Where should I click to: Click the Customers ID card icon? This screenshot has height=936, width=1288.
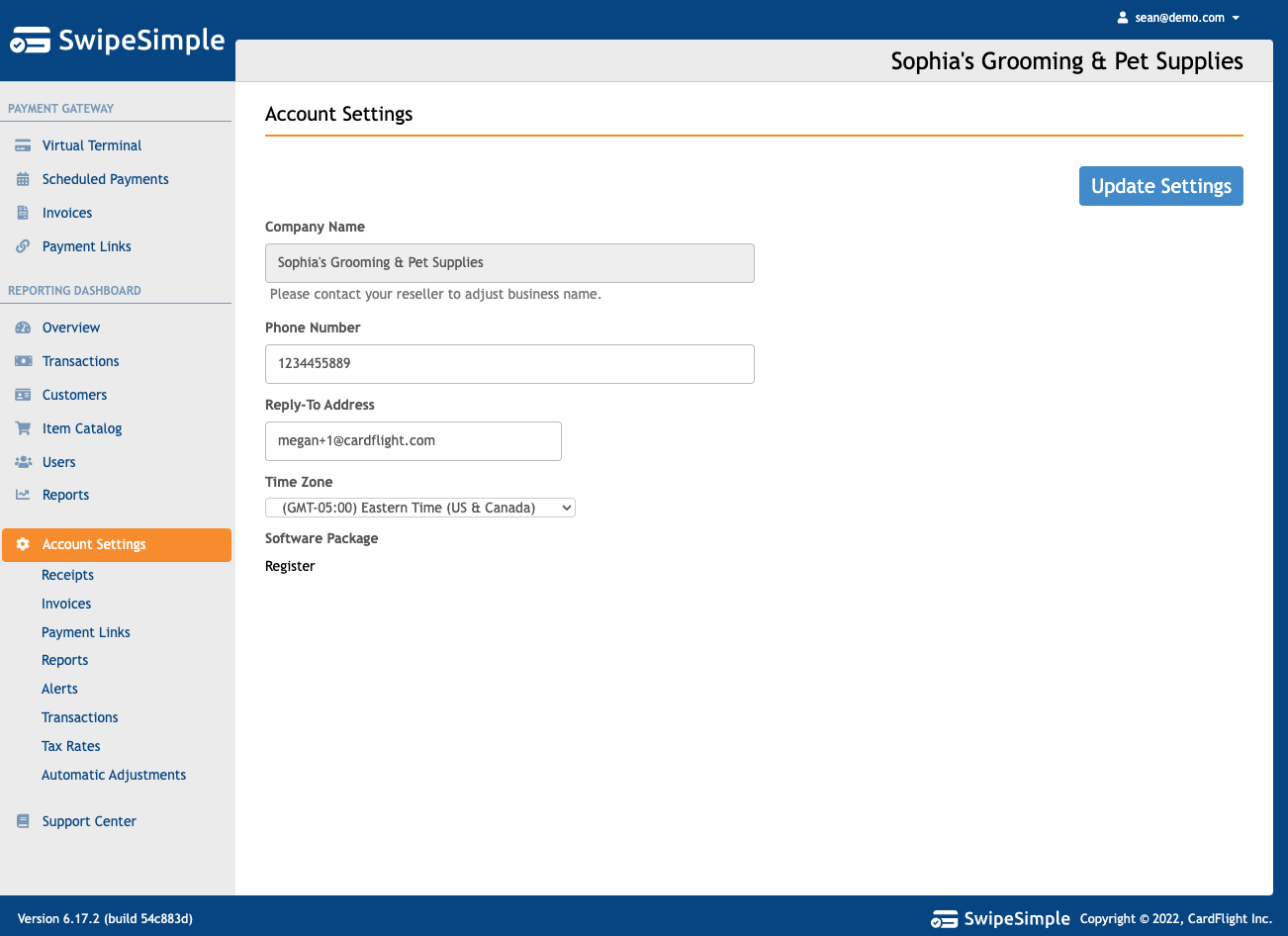pyautogui.click(x=23, y=395)
